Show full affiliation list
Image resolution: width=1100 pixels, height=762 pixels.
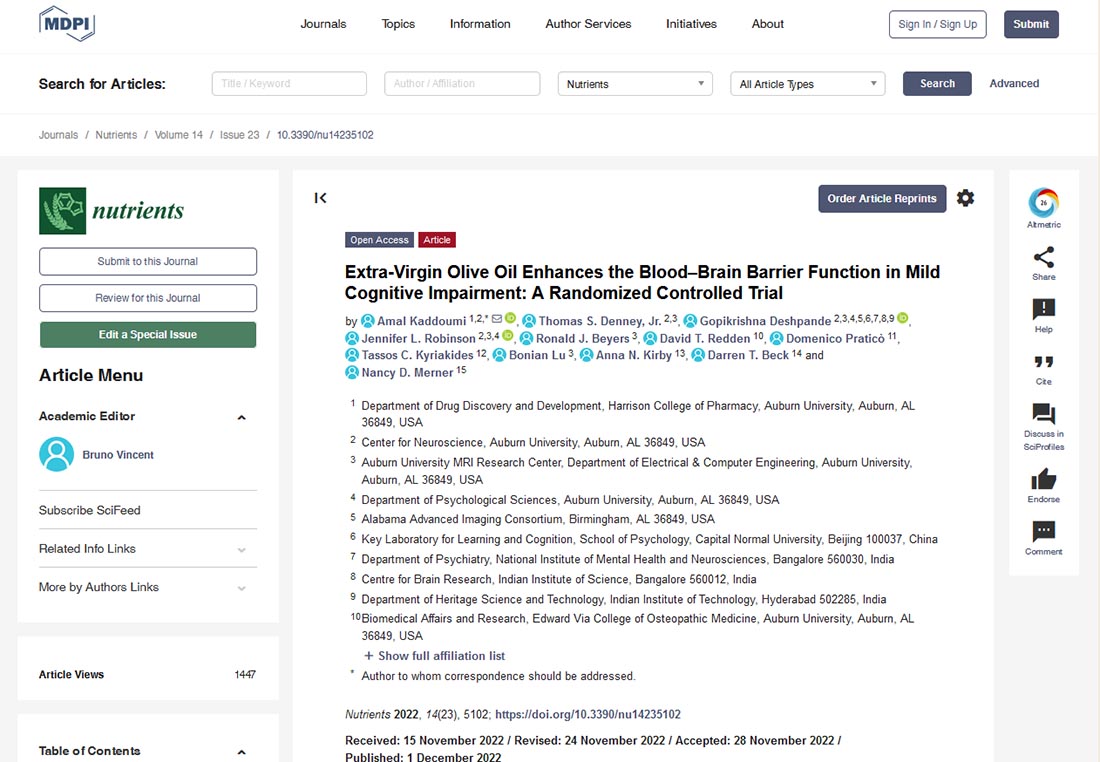point(434,656)
